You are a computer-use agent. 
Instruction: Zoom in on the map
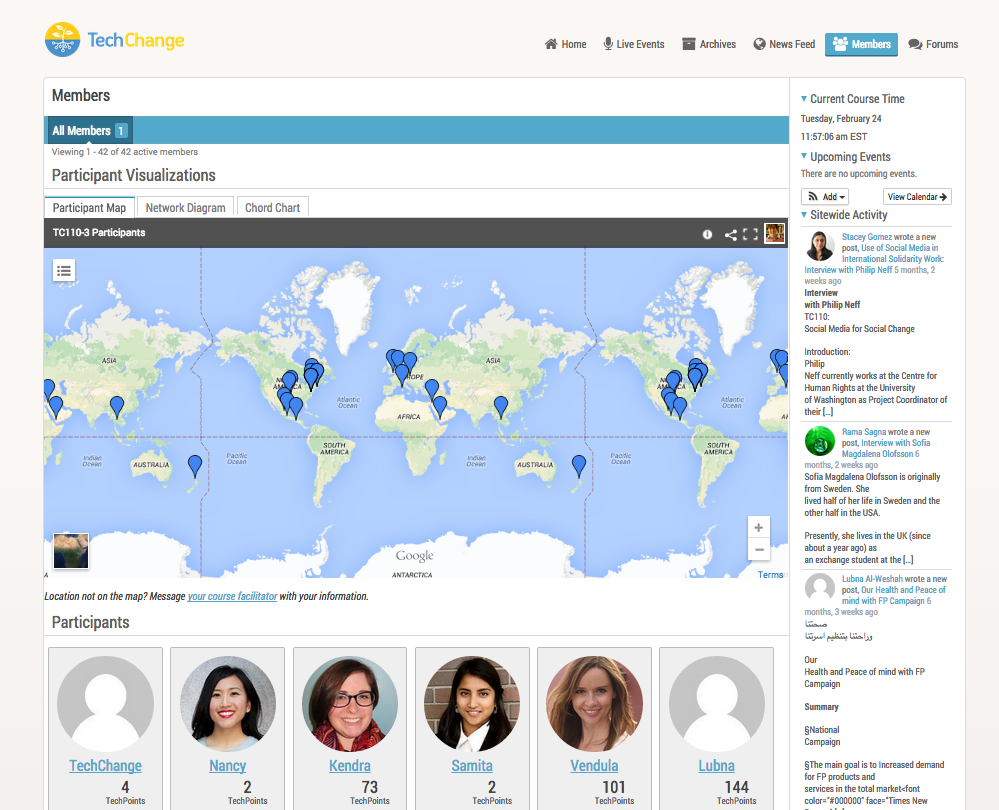click(759, 528)
